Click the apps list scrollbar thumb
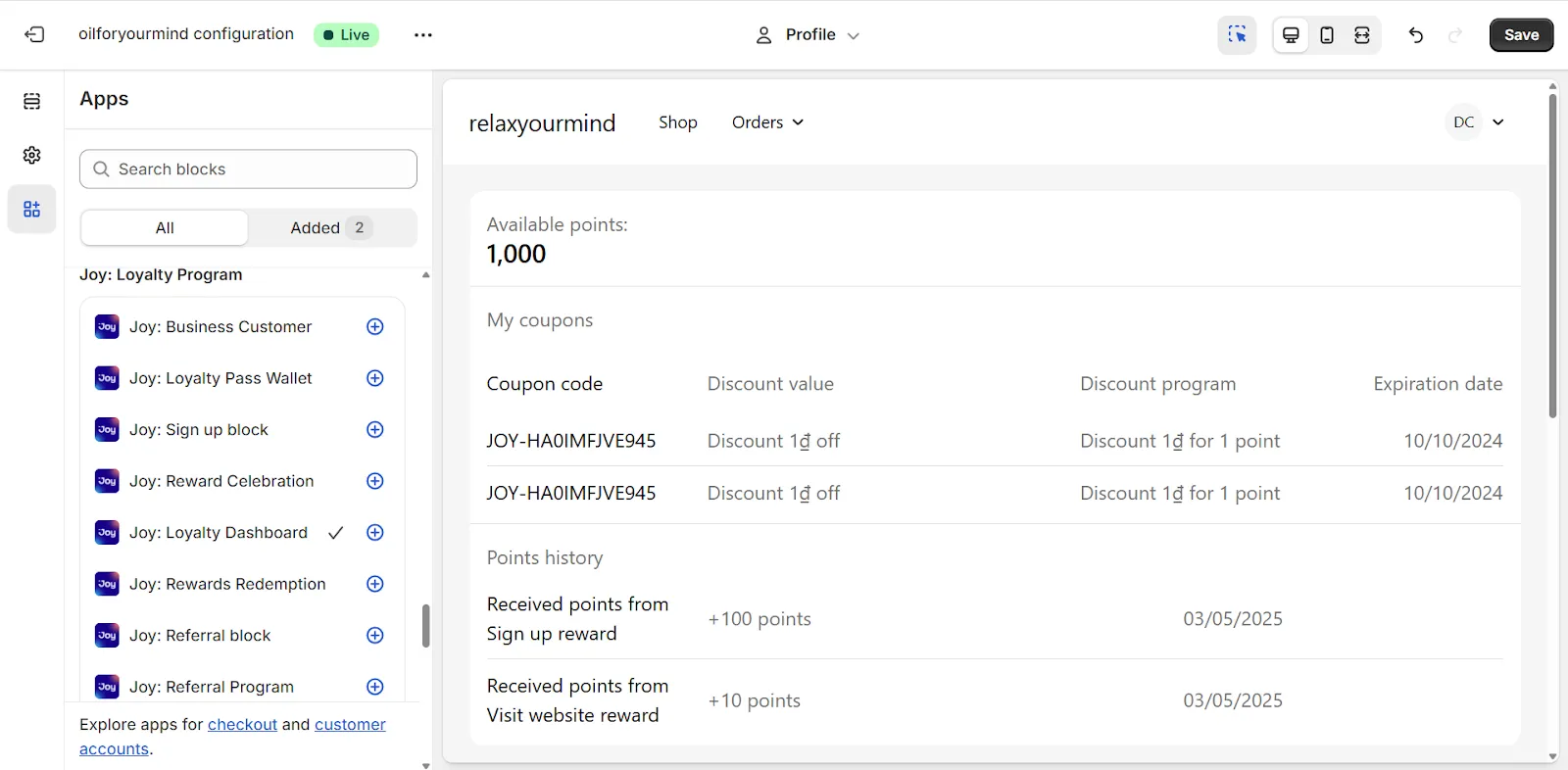 [x=425, y=626]
